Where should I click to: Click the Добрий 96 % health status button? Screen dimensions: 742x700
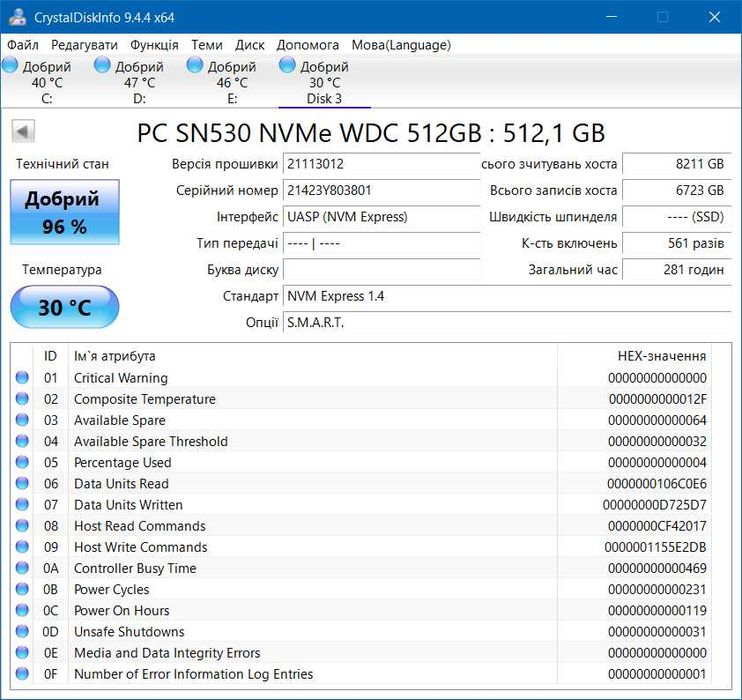65,212
